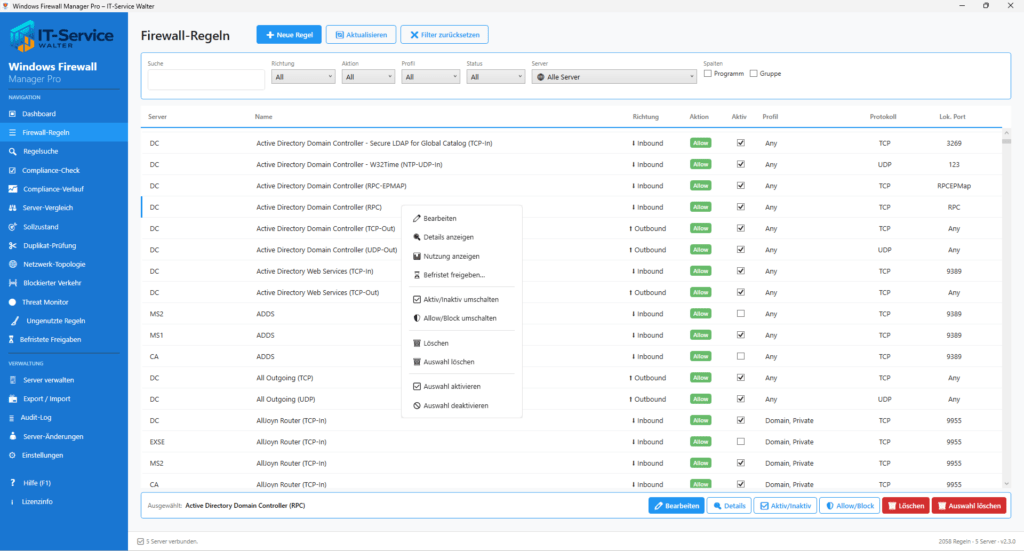Click Filter zurücksetzen button
The image size is (1024, 551).
445,35
